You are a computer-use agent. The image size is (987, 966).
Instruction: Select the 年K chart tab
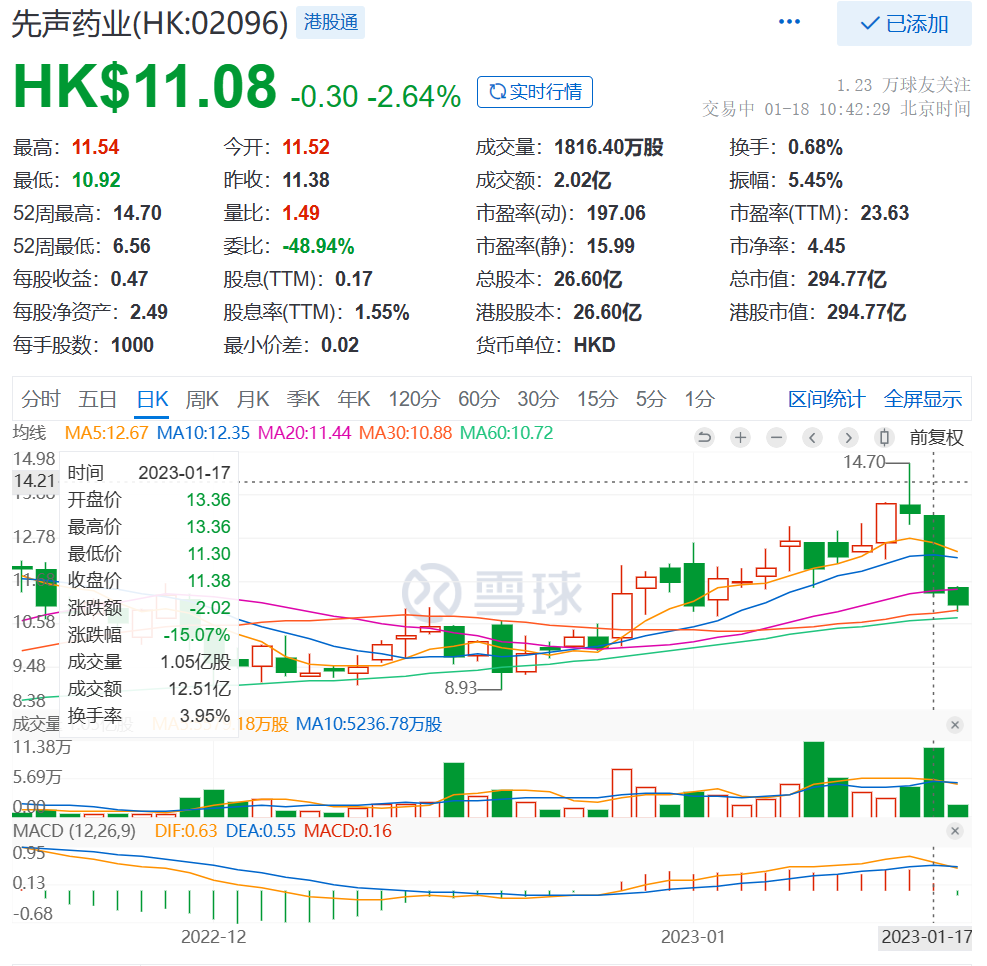tap(354, 399)
